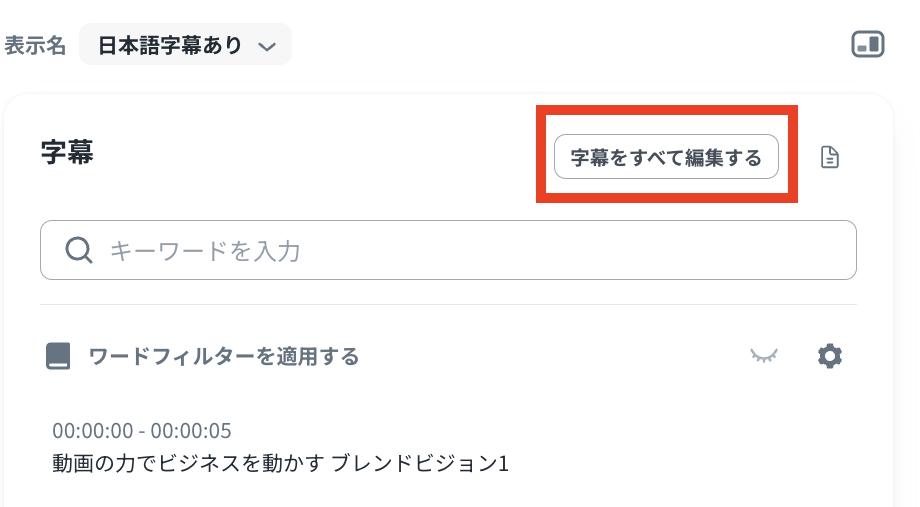This screenshot has width=920, height=507.
Task: Click the 表示名 label
Action: click(35, 46)
